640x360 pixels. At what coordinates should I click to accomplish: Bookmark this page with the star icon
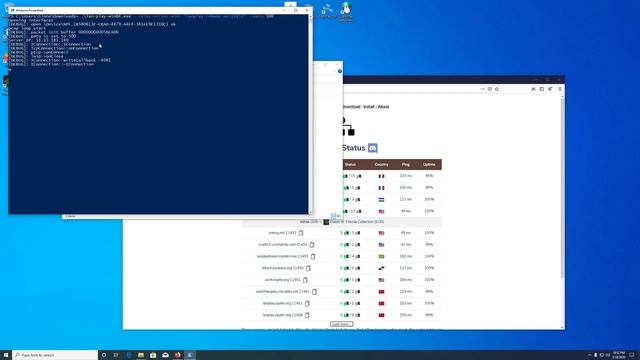click(497, 89)
